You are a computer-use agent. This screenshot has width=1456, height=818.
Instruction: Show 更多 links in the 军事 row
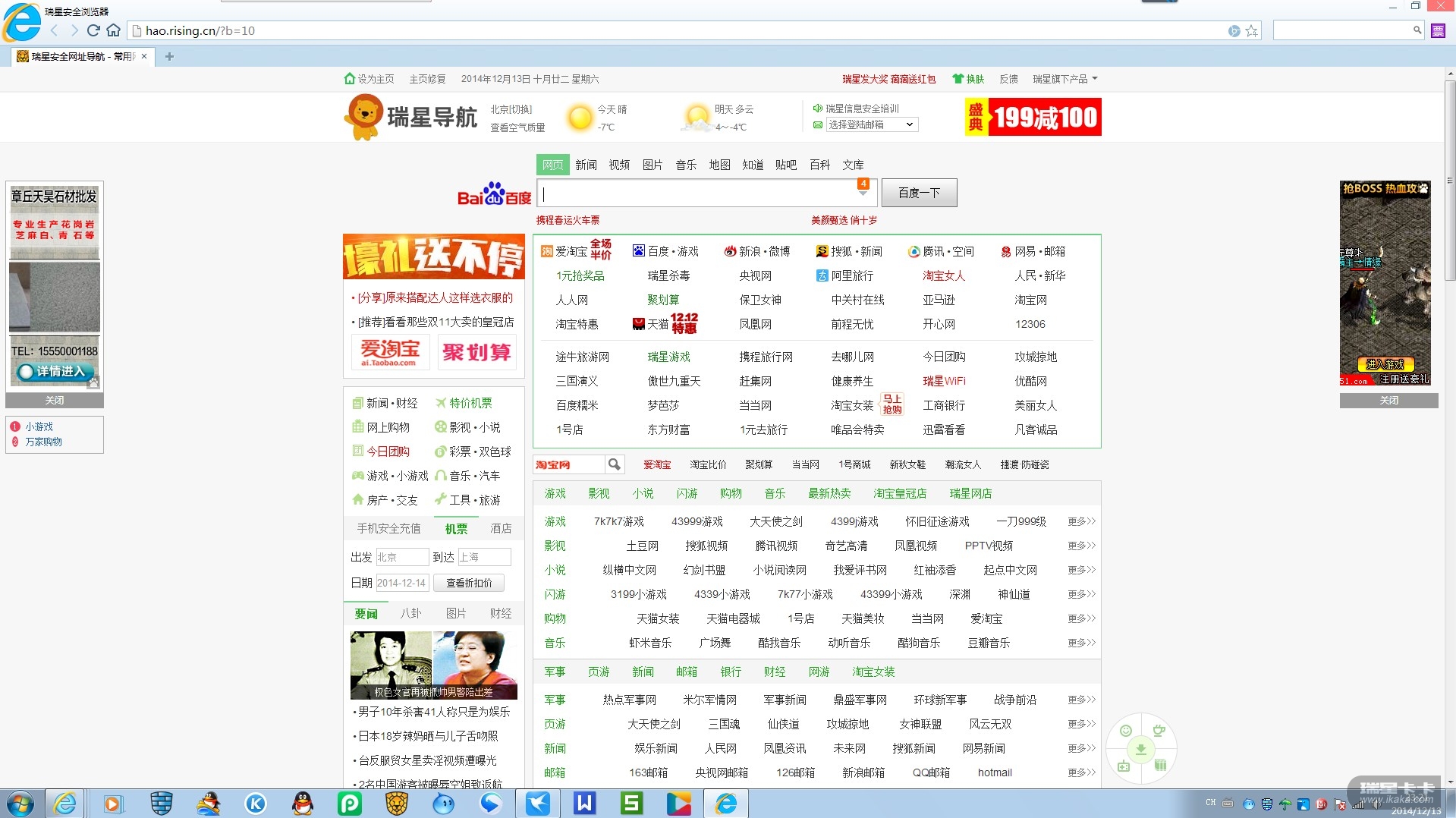tap(1081, 700)
